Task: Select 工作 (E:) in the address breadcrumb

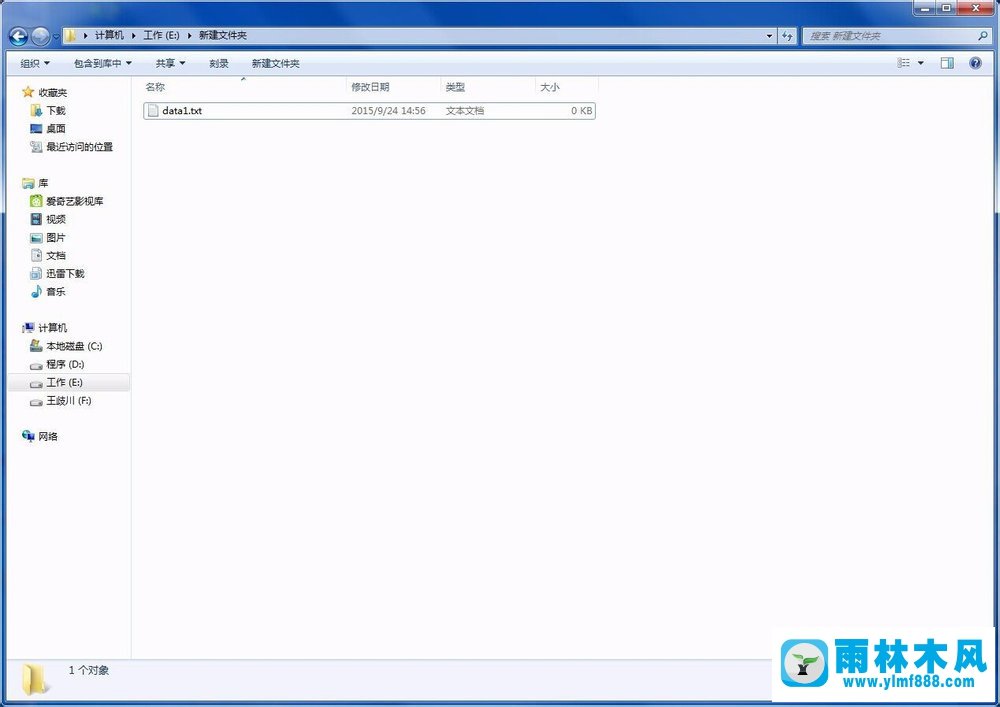Action: coord(161,35)
